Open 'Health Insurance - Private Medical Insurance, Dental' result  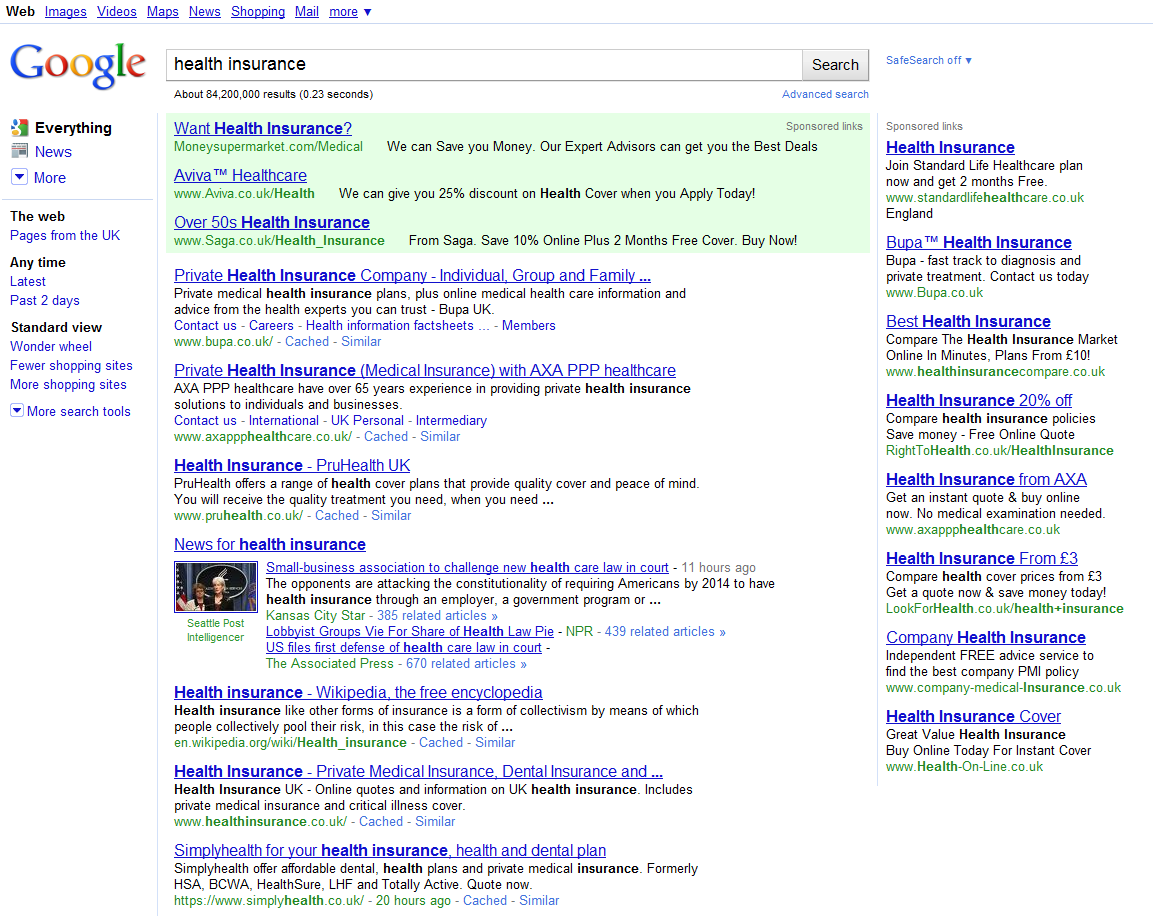click(x=418, y=772)
